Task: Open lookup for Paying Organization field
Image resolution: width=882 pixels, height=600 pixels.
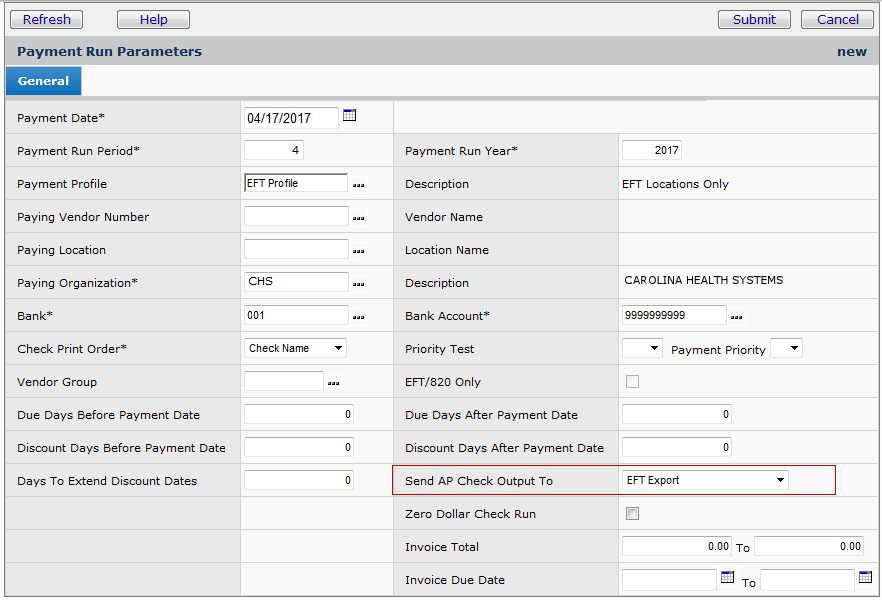Action: (358, 284)
